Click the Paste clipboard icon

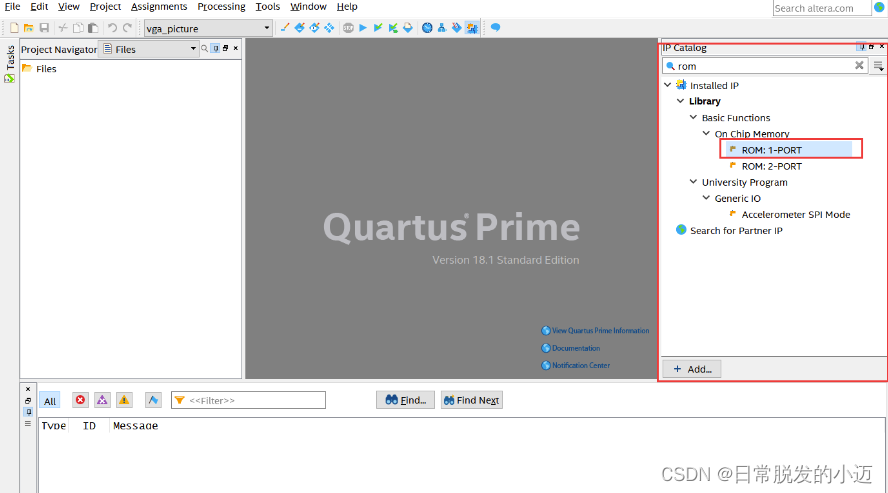(x=93, y=28)
